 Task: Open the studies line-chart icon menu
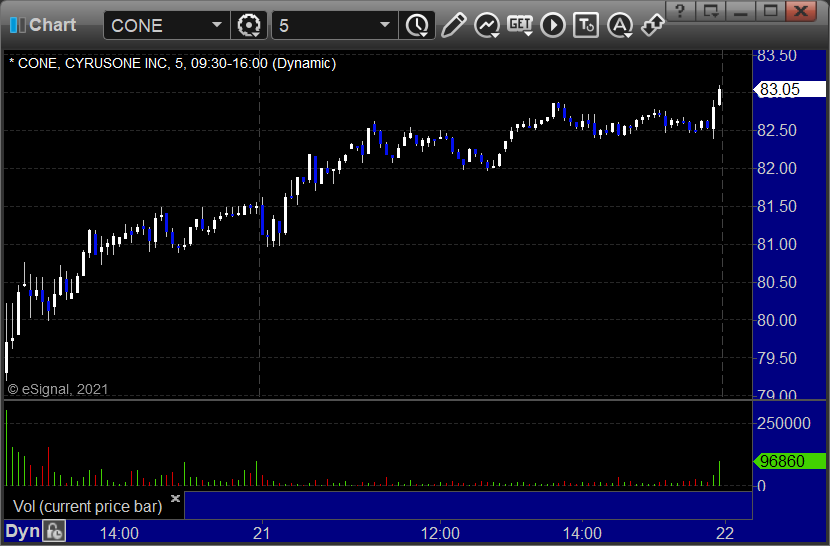tap(487, 25)
